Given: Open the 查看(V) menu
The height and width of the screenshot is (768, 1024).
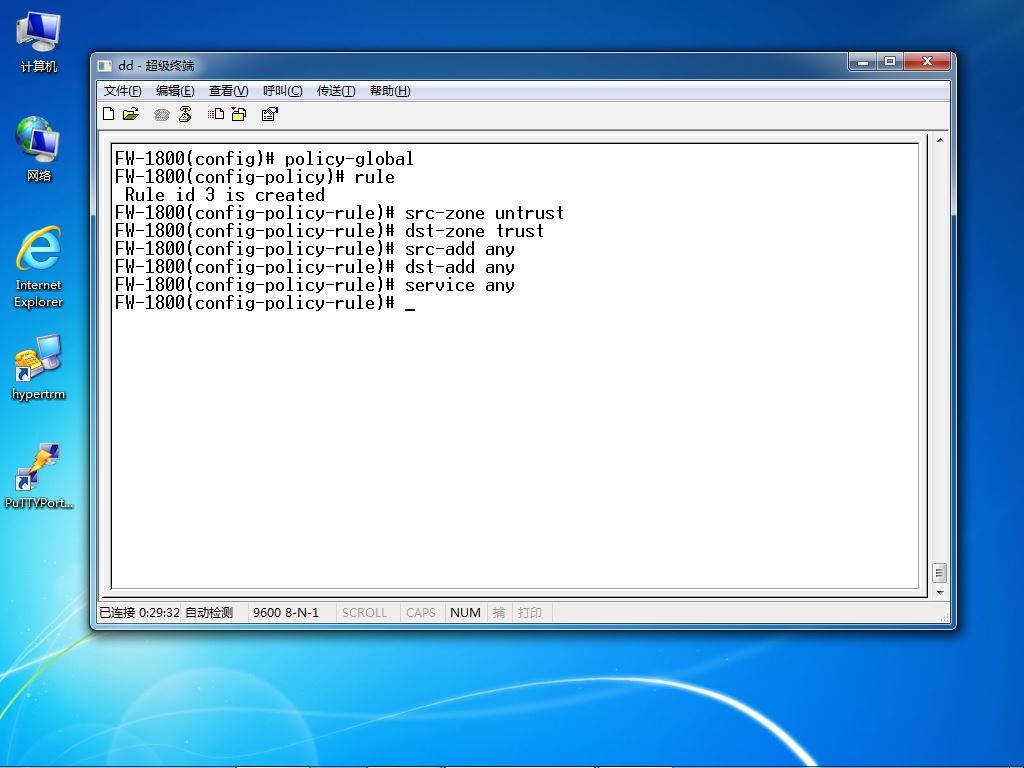Looking at the screenshot, I should point(228,91).
